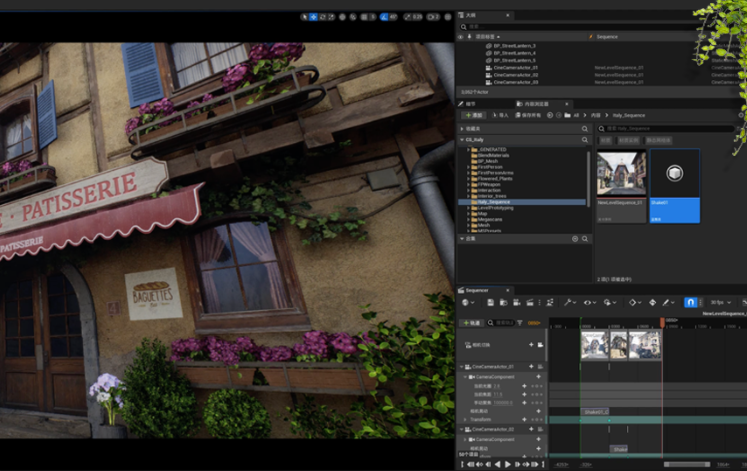Click the Sequencer horizontal zoom scrollbar
Image resolution: width=747 pixels, height=471 pixels.
(686, 464)
